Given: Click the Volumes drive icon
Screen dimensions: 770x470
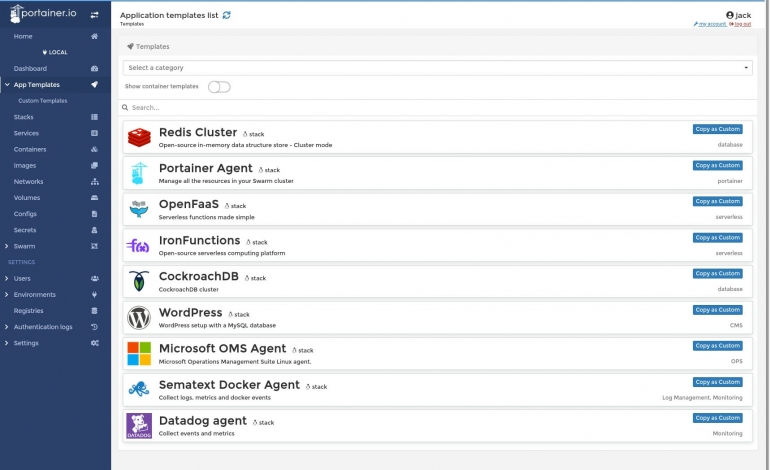Looking at the screenshot, I should 94,198.
